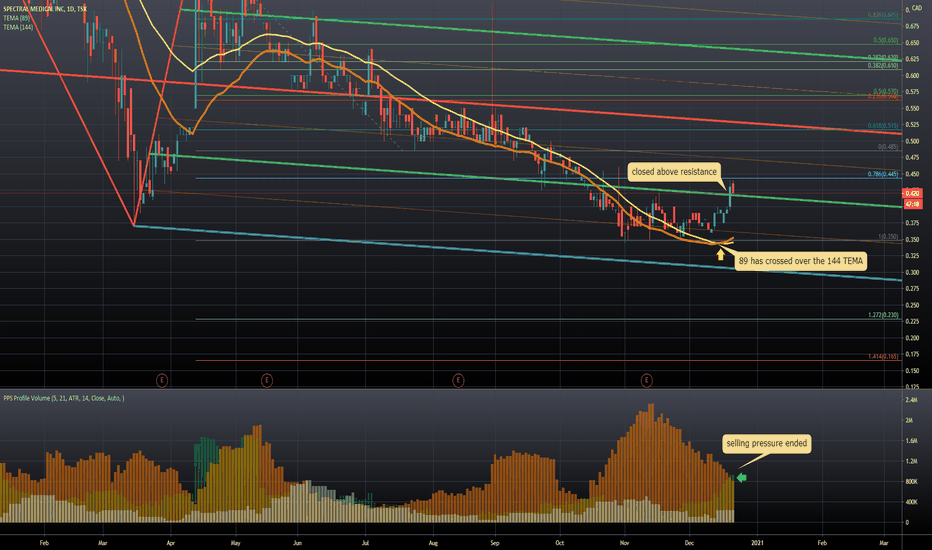Image resolution: width=932 pixels, height=550 pixels.
Task: Click the 0.200 price axis label
Action: tap(912, 338)
